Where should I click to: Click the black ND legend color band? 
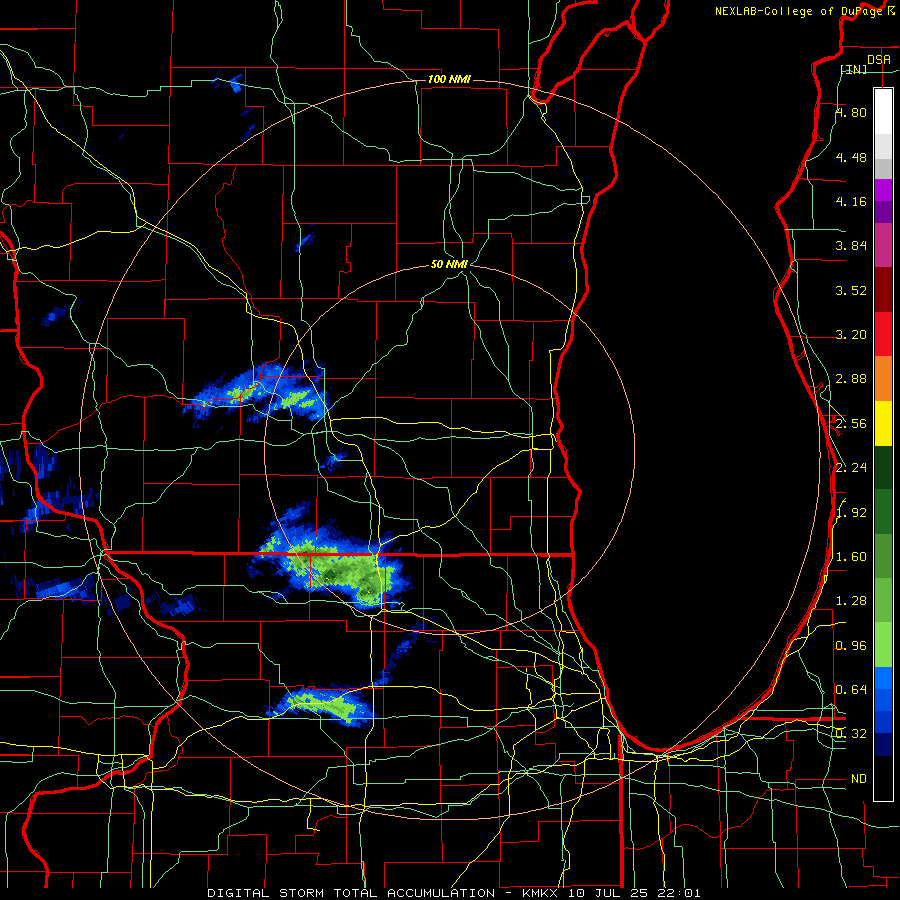click(x=883, y=778)
